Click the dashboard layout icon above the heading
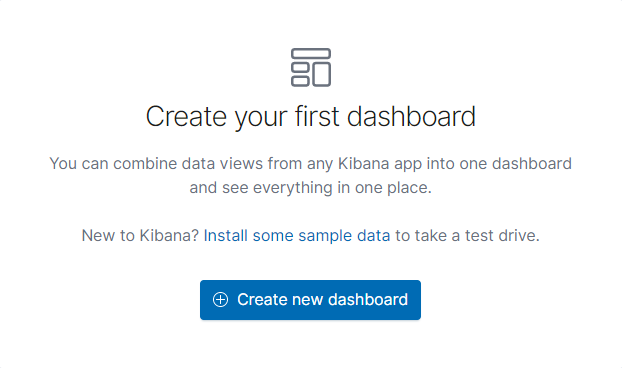 [311, 67]
